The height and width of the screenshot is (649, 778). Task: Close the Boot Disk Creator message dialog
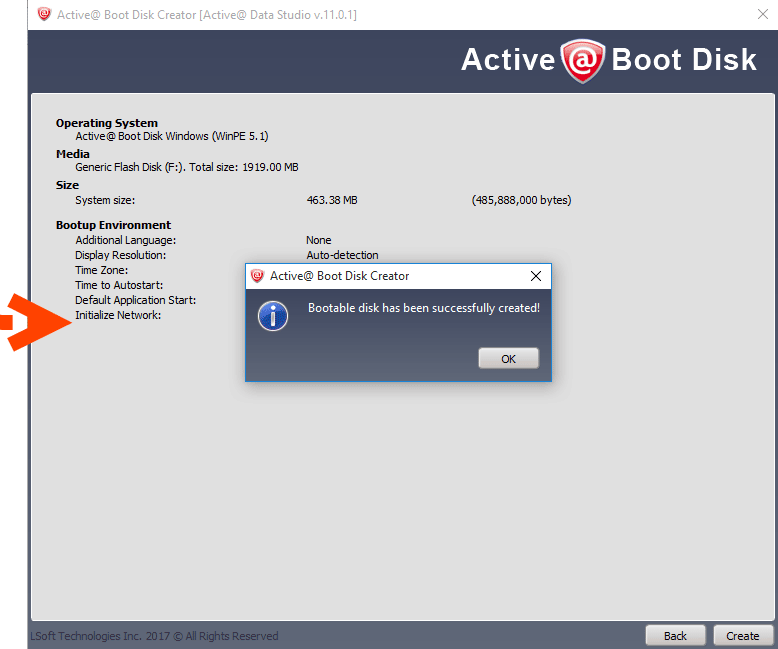(536, 276)
